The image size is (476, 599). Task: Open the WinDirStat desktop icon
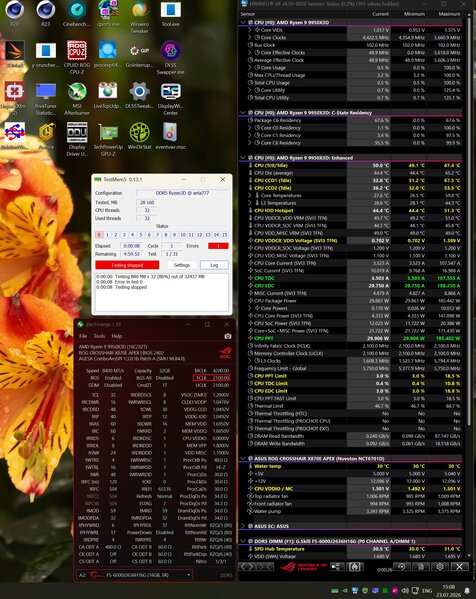(x=139, y=136)
